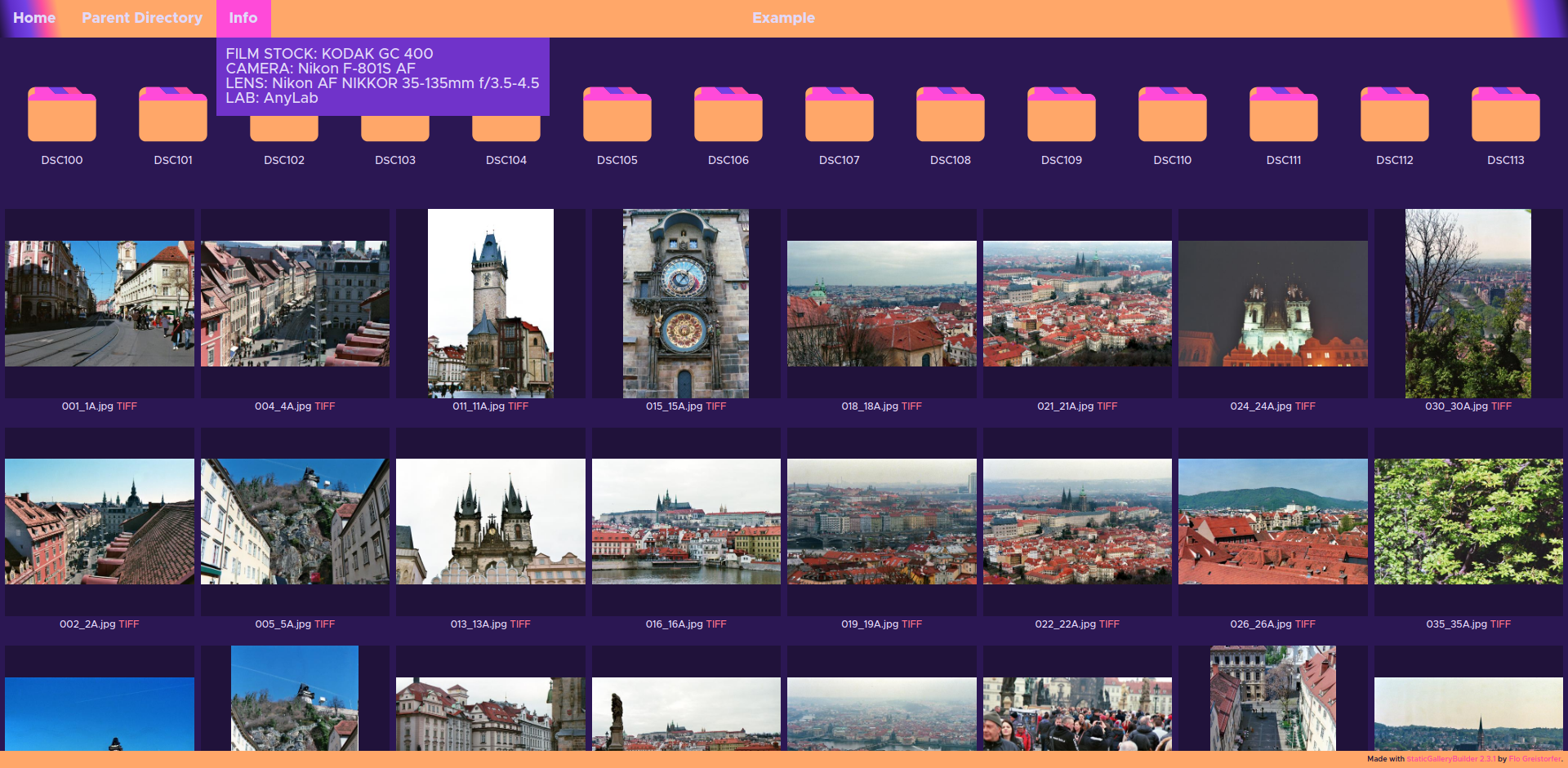Viewport: 1568px width, 768px height.
Task: Toggle the Info dropdown panel
Action: point(243,18)
